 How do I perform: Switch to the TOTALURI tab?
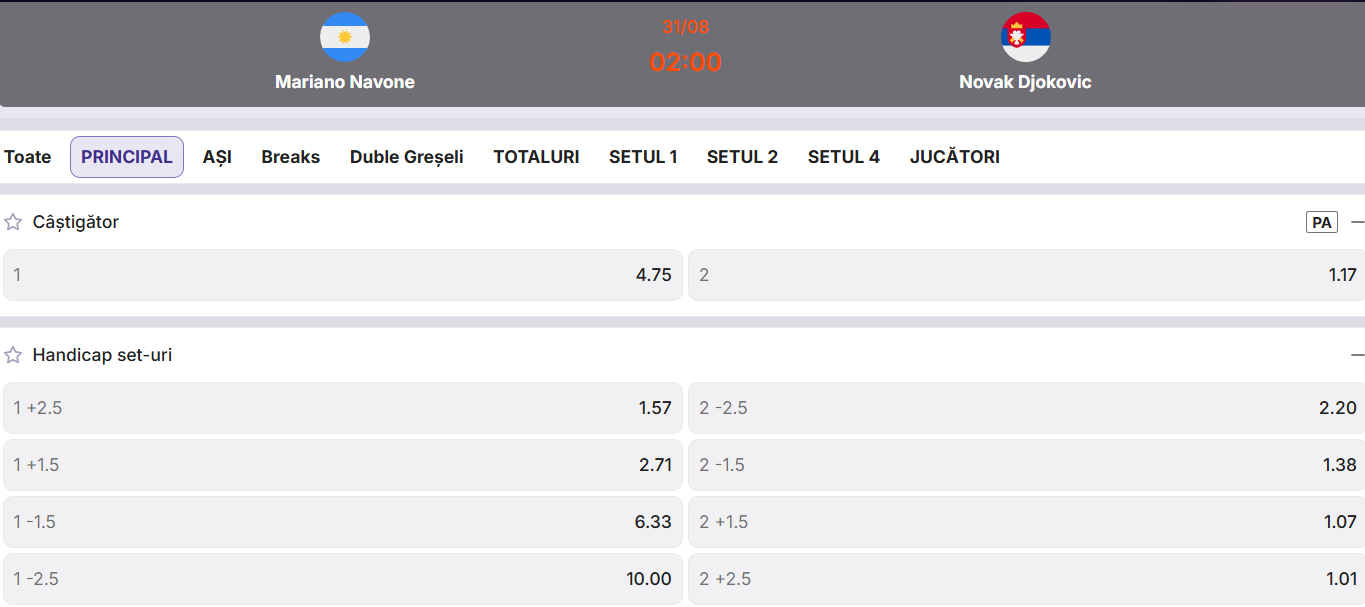pos(536,157)
